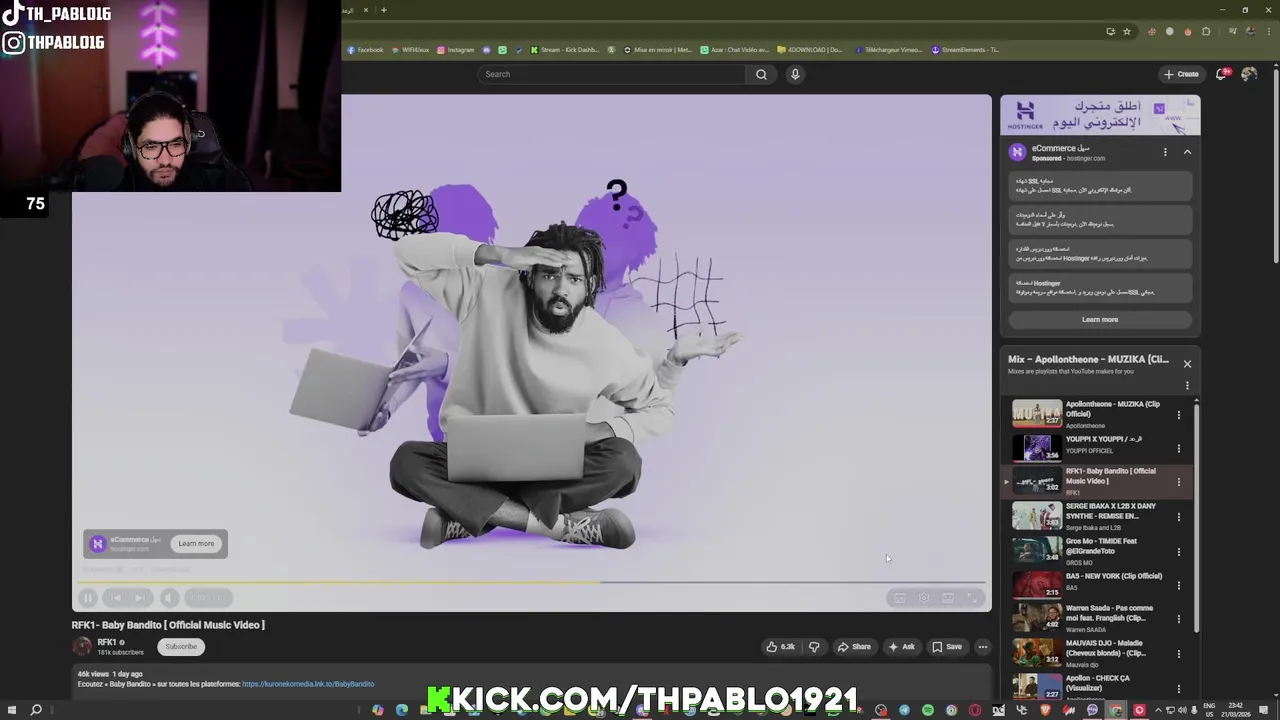
Task: Open the Facebook bookmark
Action: (365, 50)
